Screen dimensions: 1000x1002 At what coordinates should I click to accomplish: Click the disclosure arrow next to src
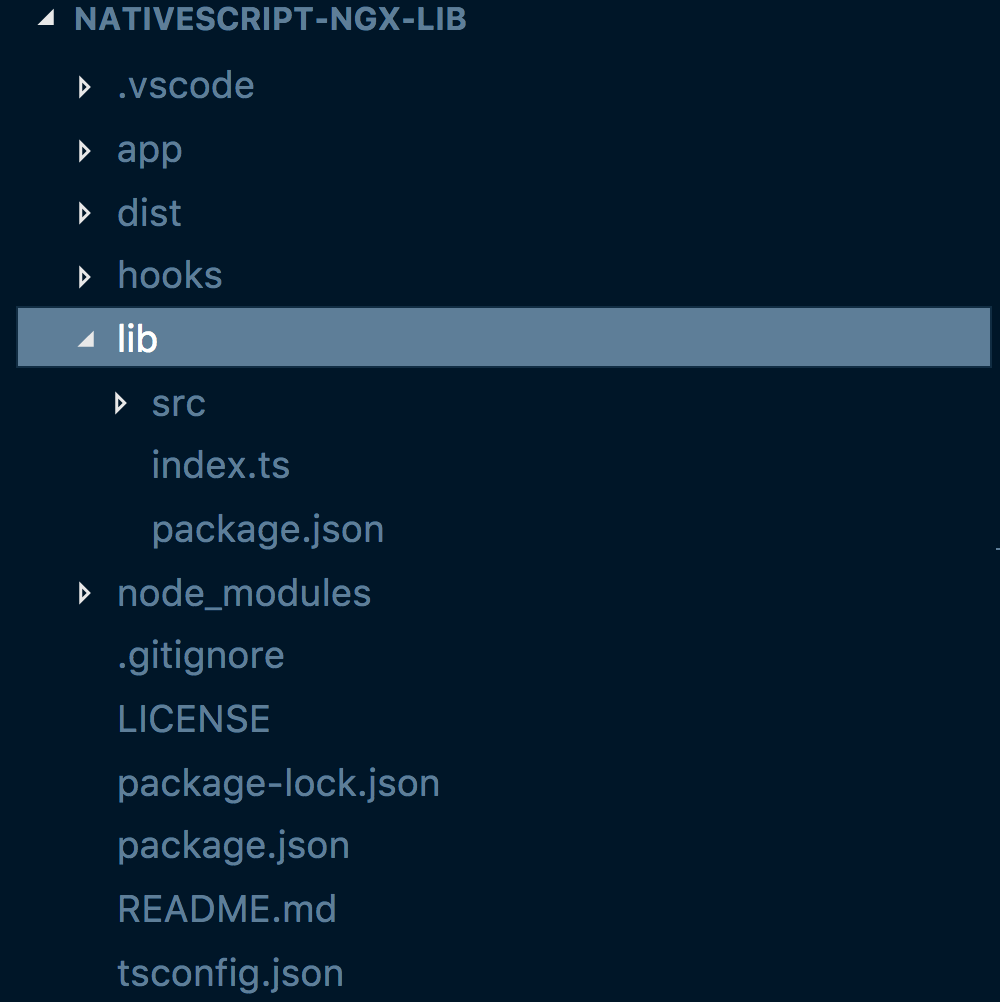[x=121, y=403]
